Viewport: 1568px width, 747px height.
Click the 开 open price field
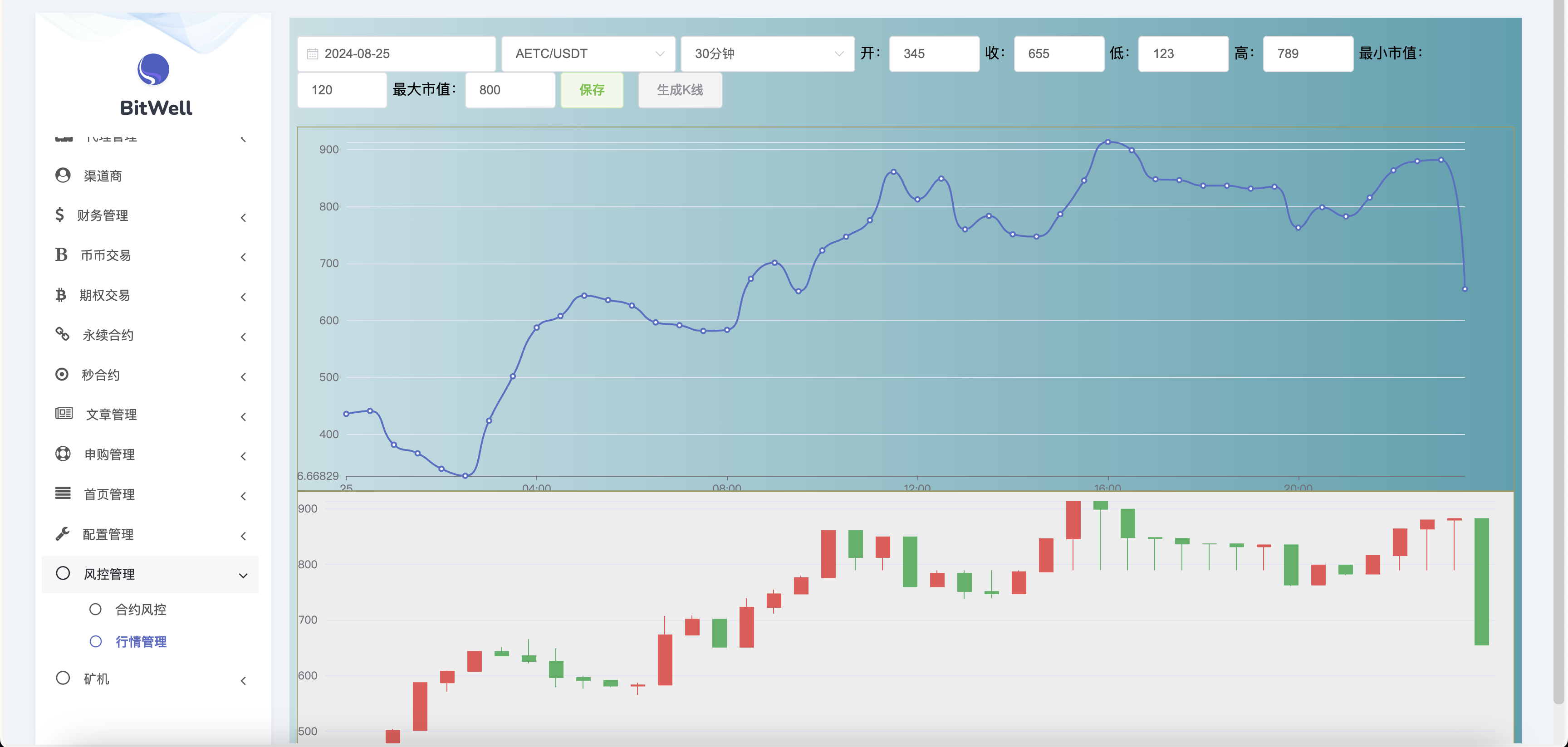click(934, 54)
